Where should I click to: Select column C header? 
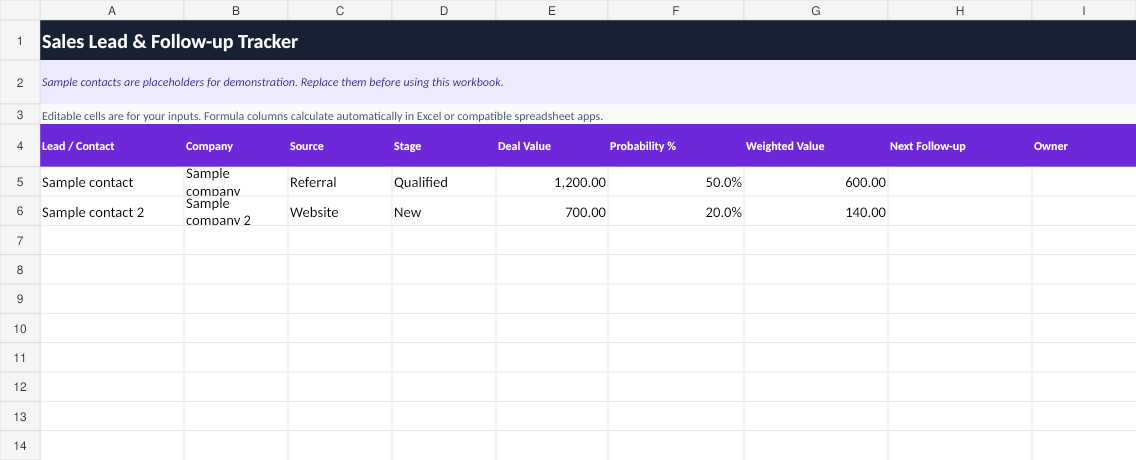pyautogui.click(x=340, y=10)
